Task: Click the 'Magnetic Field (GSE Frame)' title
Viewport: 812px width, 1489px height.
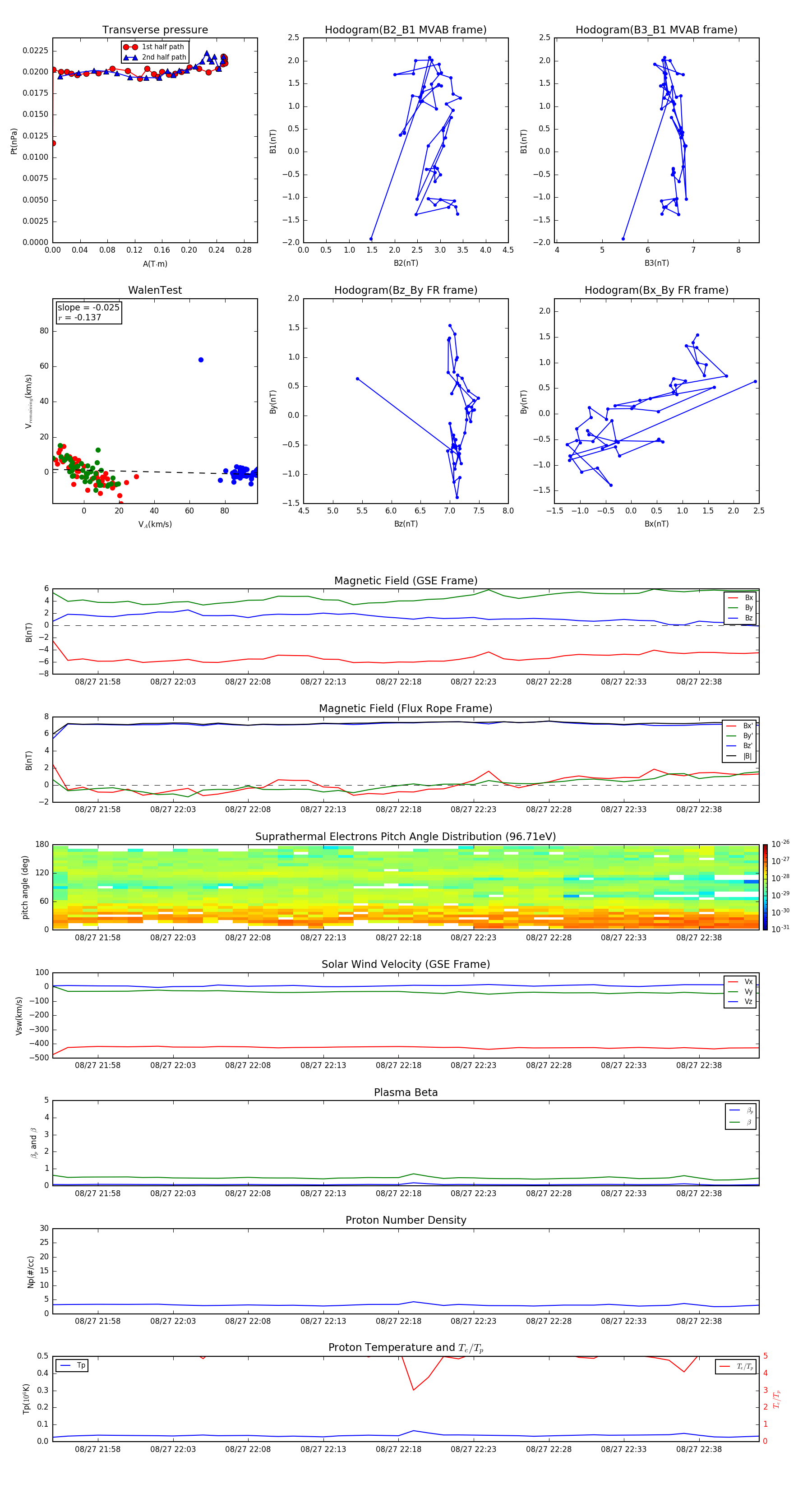Action: 406,581
